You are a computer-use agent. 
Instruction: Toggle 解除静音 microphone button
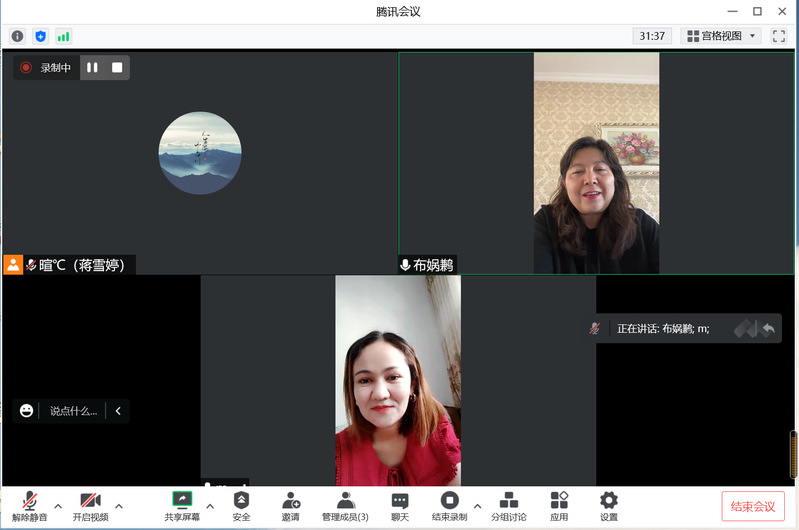click(x=30, y=506)
